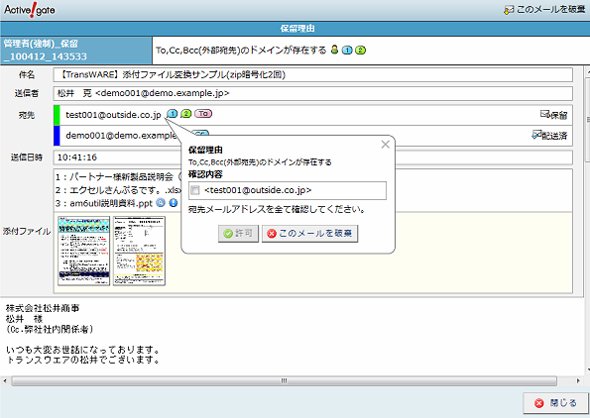Click the horizontal scrollbar handle
This screenshot has width=590, height=418.
tap(284, 381)
